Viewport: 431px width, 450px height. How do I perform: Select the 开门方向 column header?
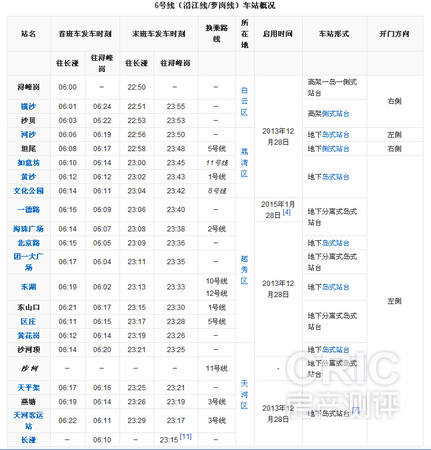coord(394,34)
